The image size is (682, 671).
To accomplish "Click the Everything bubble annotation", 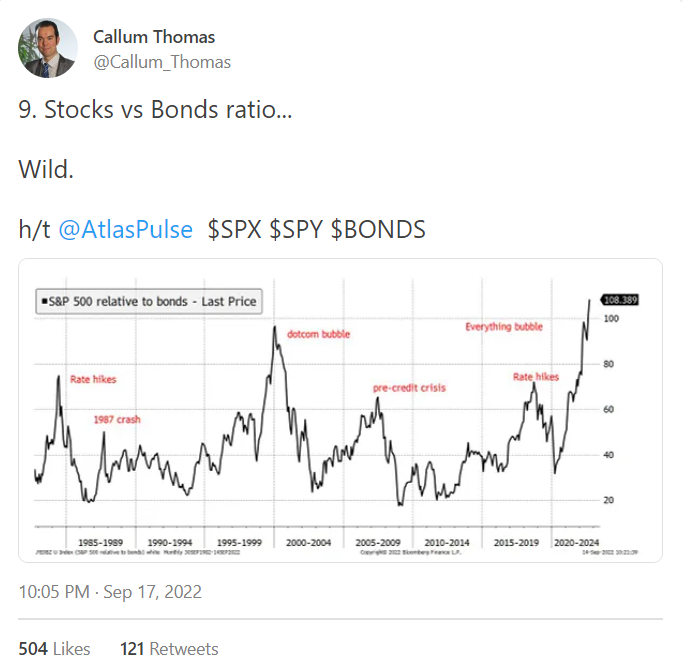I will pos(505,327).
